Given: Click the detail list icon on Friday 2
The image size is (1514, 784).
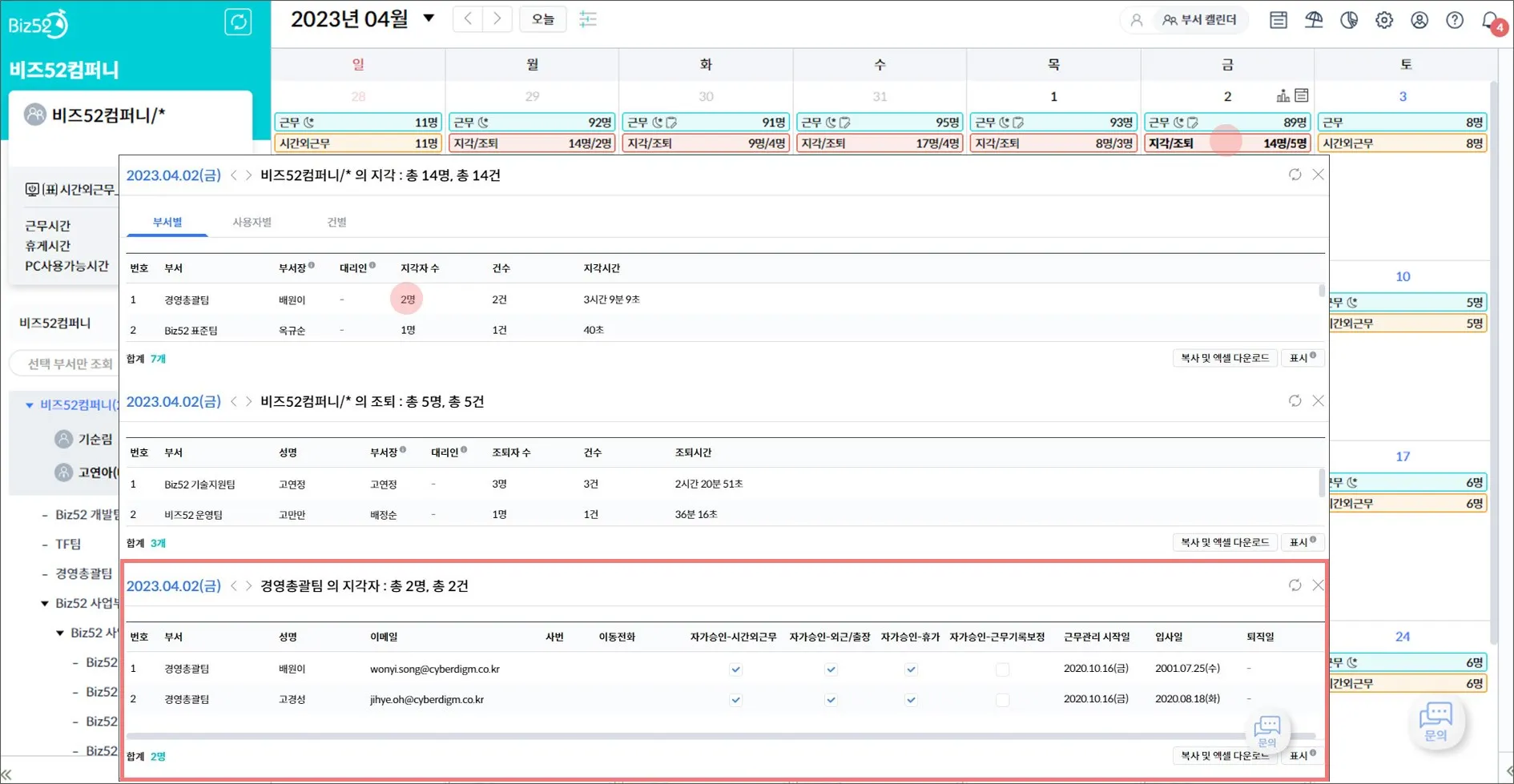Looking at the screenshot, I should click(x=1302, y=95).
